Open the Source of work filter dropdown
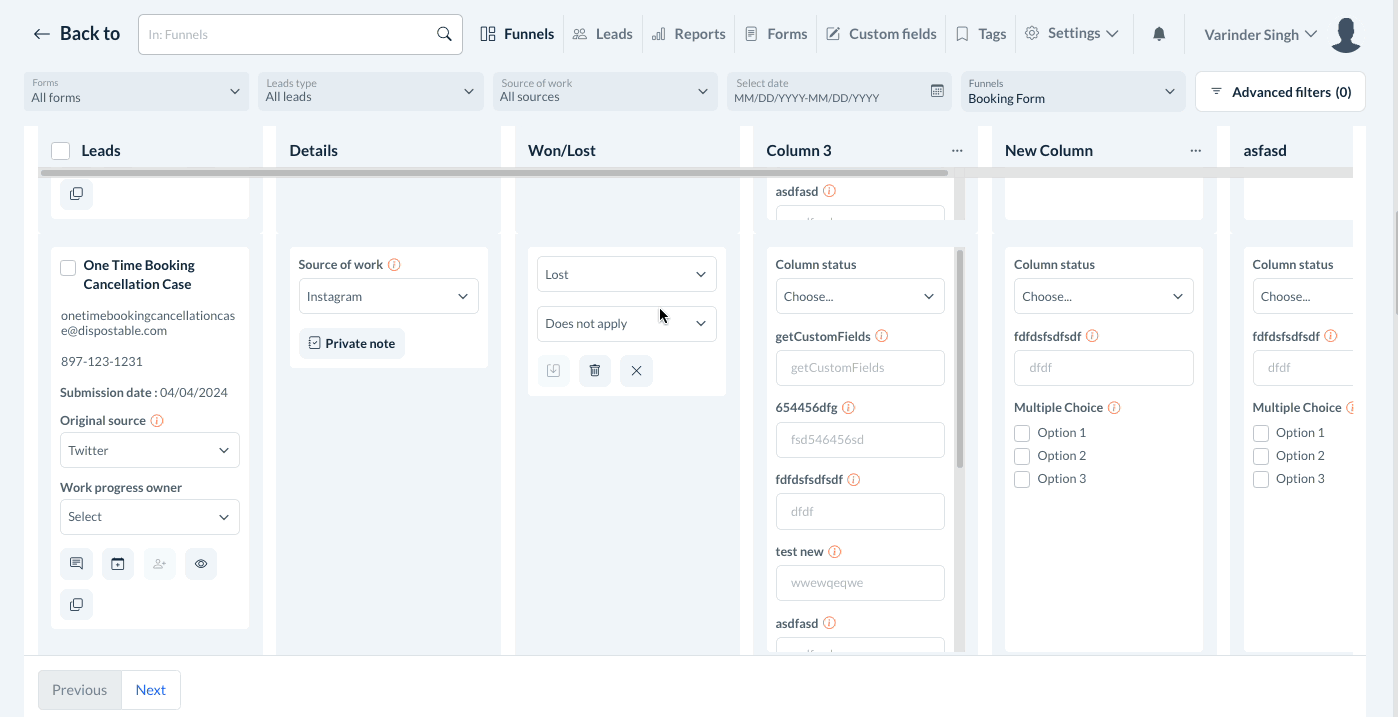This screenshot has width=1398, height=717. (x=604, y=91)
